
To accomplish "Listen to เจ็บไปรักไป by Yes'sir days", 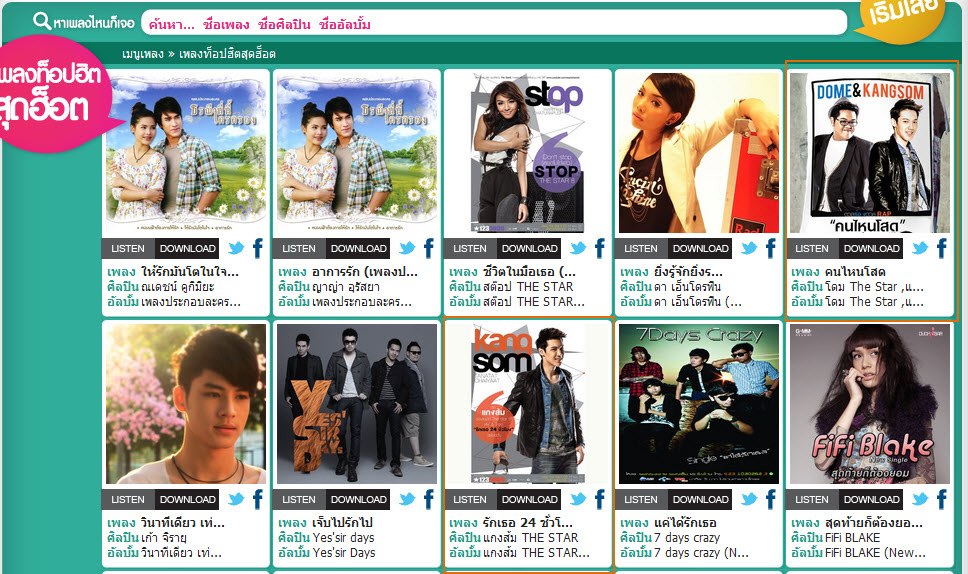I will click(x=299, y=500).
